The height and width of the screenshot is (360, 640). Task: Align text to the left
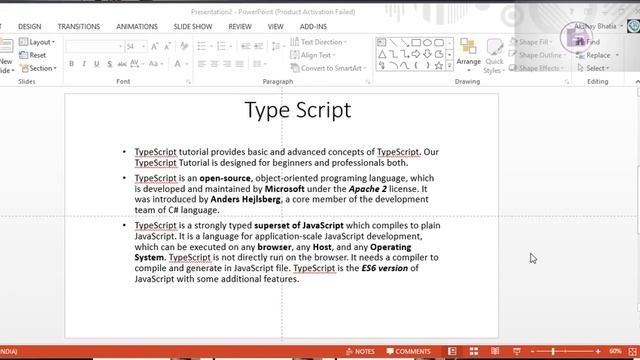pyautogui.click(x=202, y=64)
